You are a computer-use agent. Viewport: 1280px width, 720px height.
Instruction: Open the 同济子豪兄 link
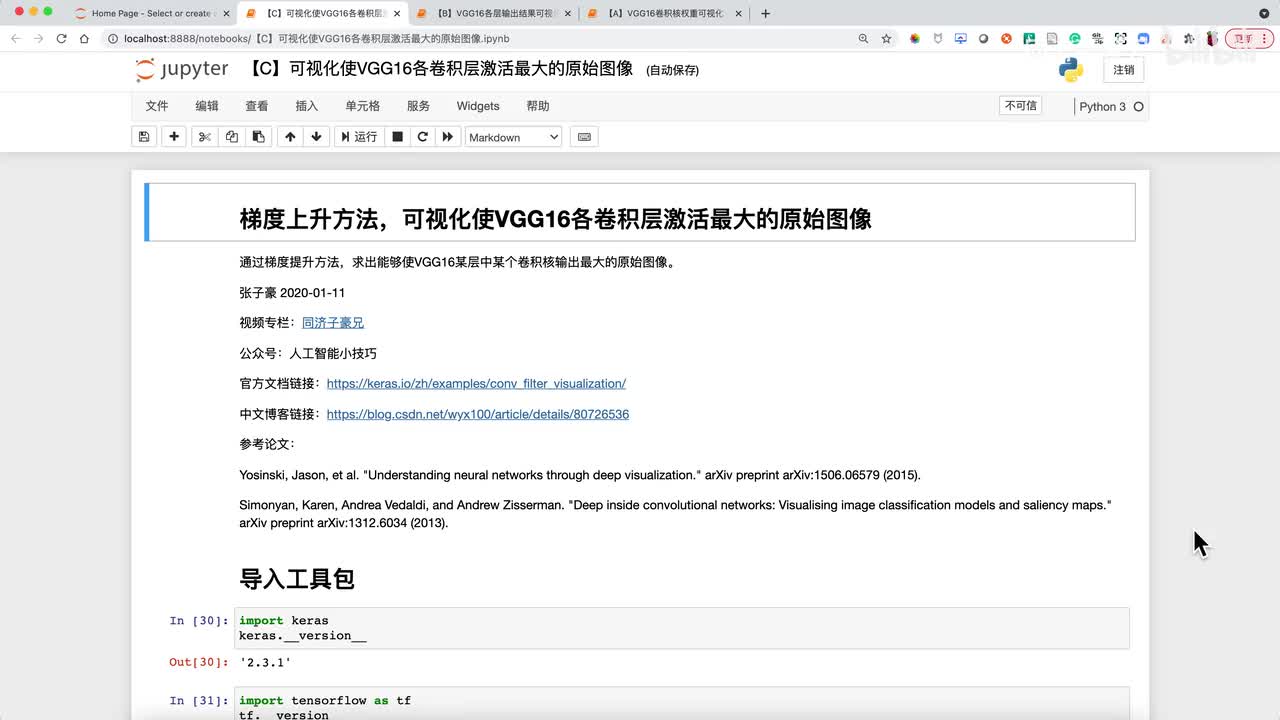(333, 323)
